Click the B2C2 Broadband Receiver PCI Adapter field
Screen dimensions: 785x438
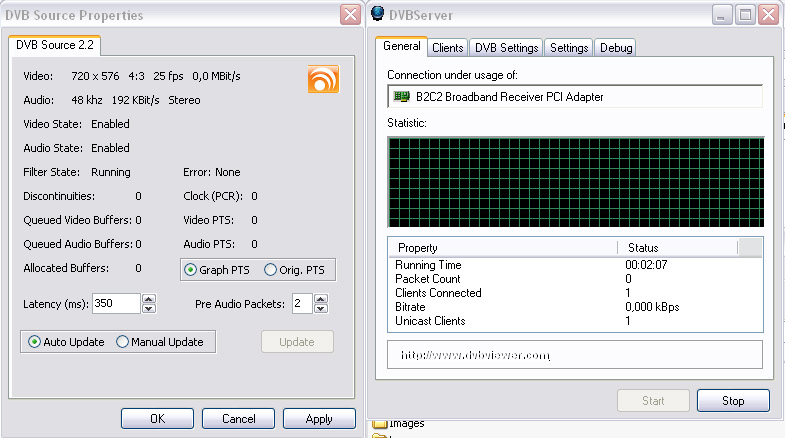point(575,96)
